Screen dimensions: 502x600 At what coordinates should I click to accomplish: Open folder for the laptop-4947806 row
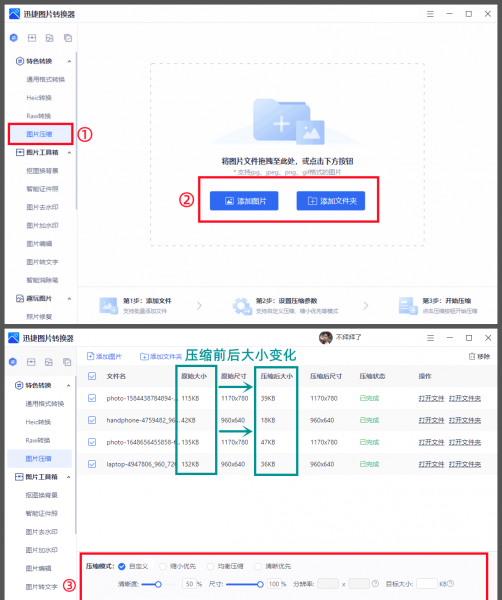click(x=465, y=464)
